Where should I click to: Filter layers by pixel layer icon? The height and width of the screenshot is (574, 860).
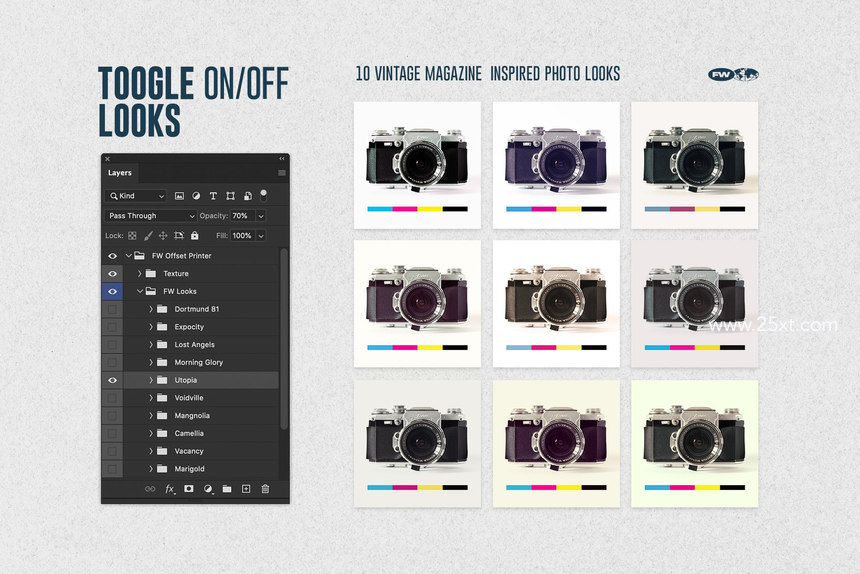pyautogui.click(x=179, y=196)
